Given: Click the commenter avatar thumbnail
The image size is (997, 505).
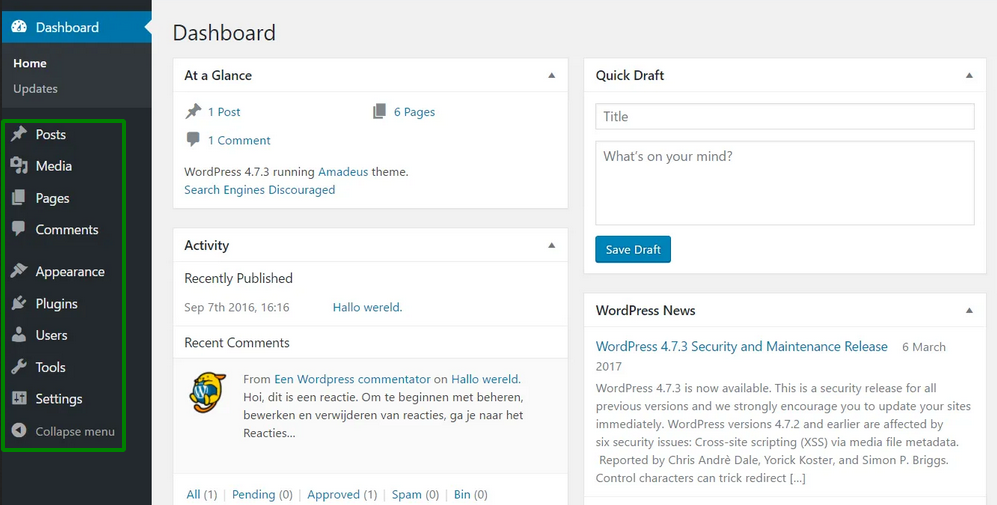Looking at the screenshot, I should (208, 391).
